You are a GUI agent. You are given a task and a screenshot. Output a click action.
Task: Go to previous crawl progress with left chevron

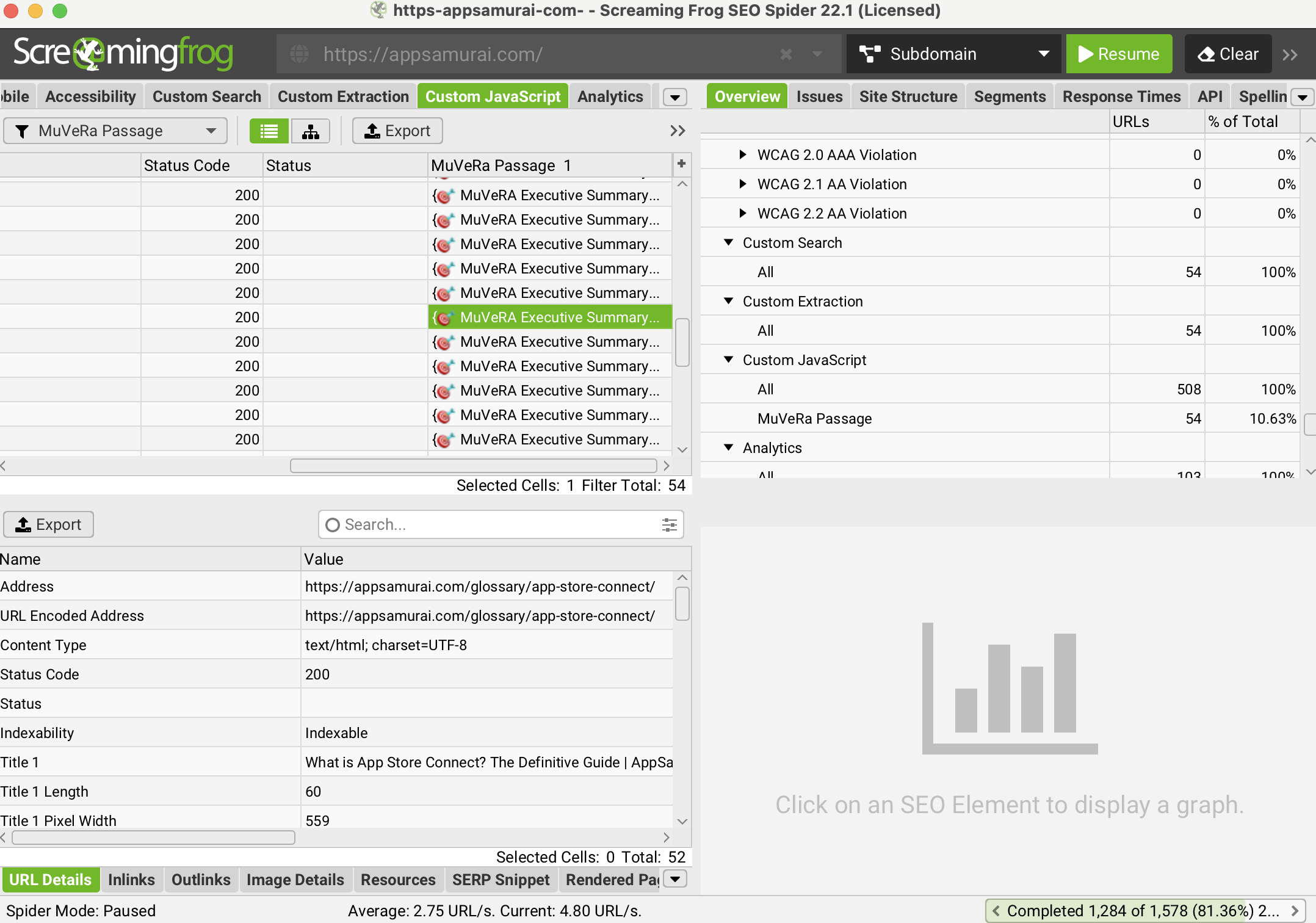[x=996, y=911]
